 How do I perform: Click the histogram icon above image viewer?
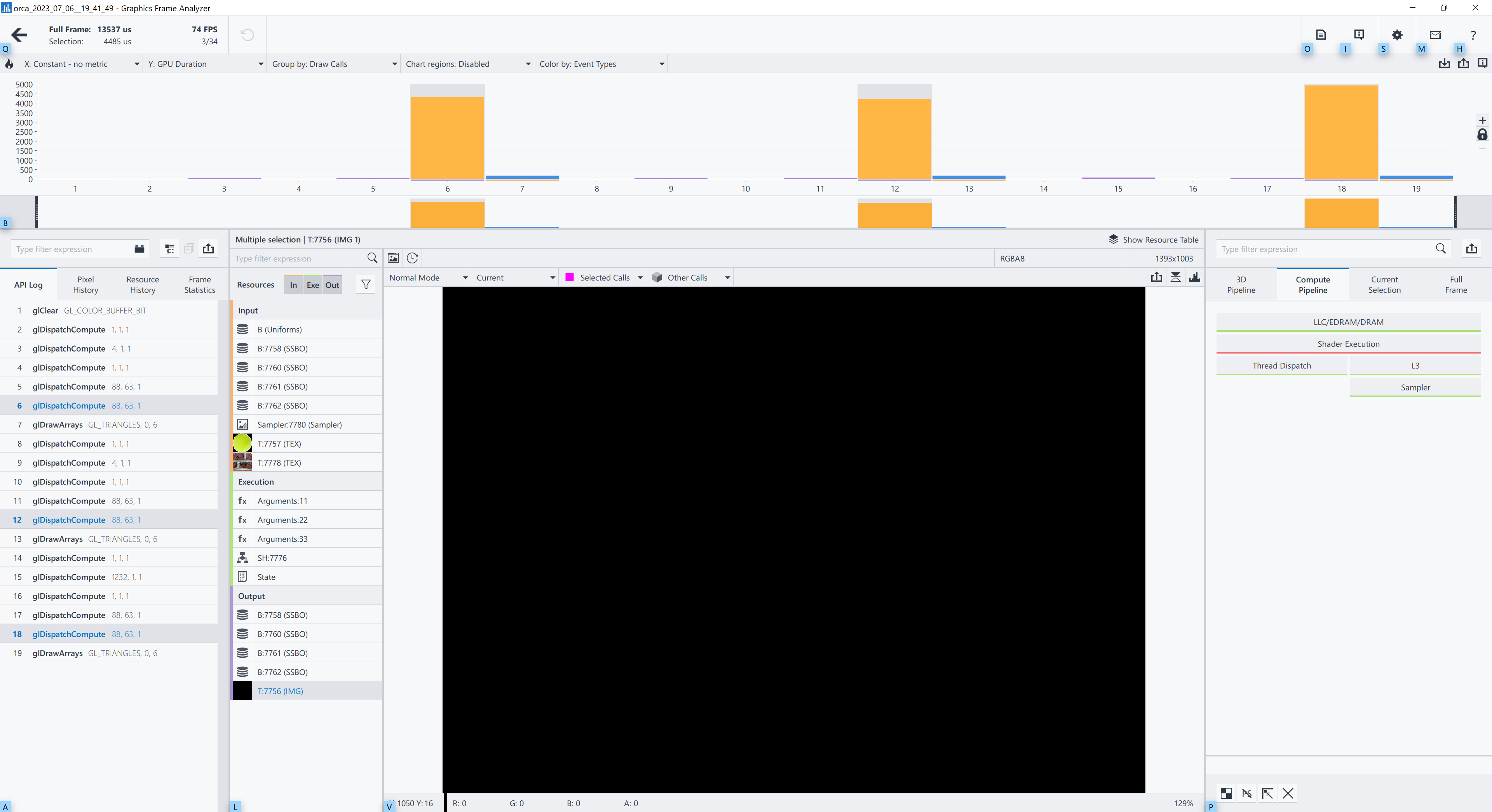(x=1194, y=277)
